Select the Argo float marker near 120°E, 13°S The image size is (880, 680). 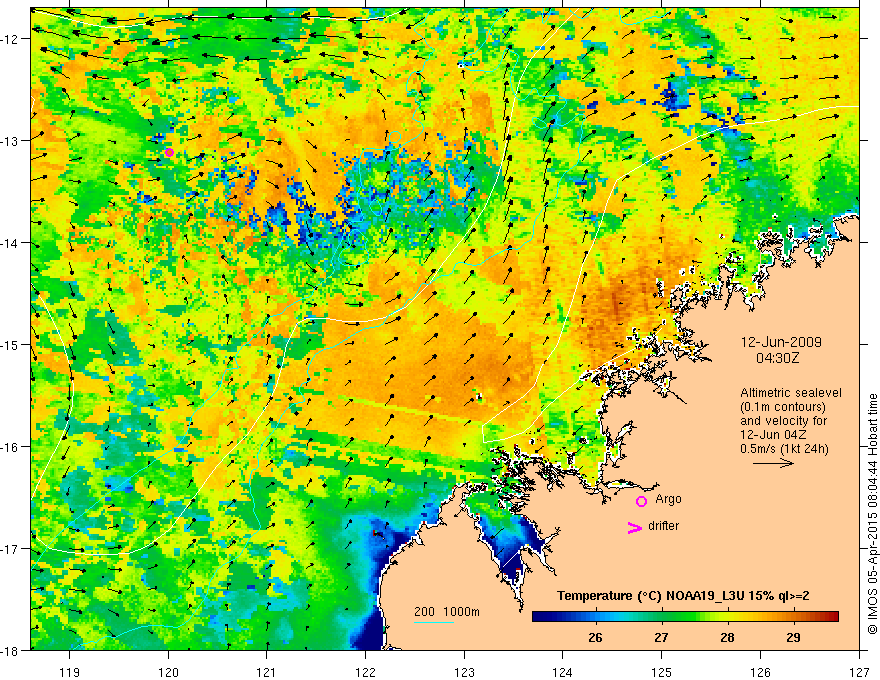pos(169,153)
